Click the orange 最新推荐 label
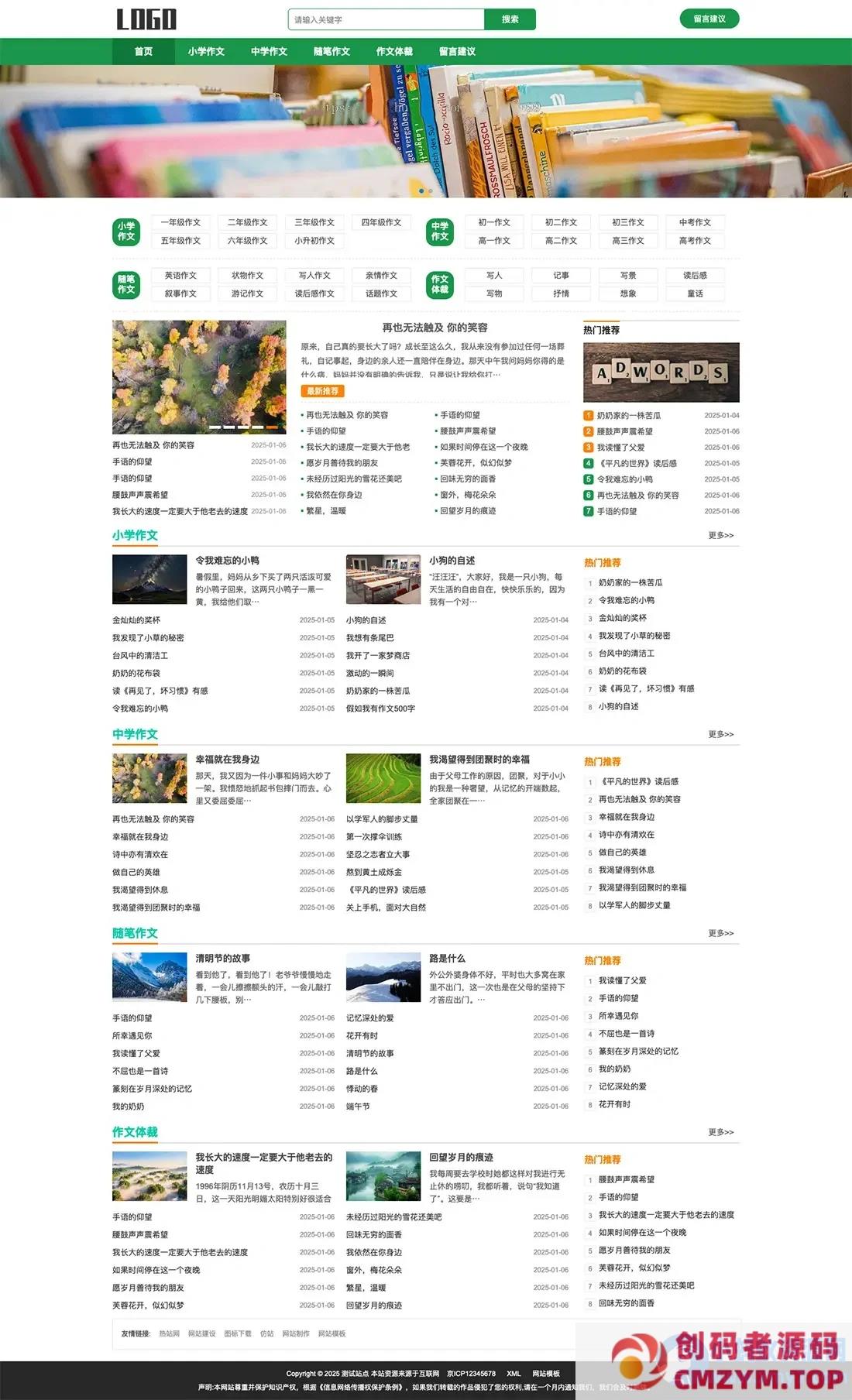The height and width of the screenshot is (1400, 852). (x=322, y=391)
